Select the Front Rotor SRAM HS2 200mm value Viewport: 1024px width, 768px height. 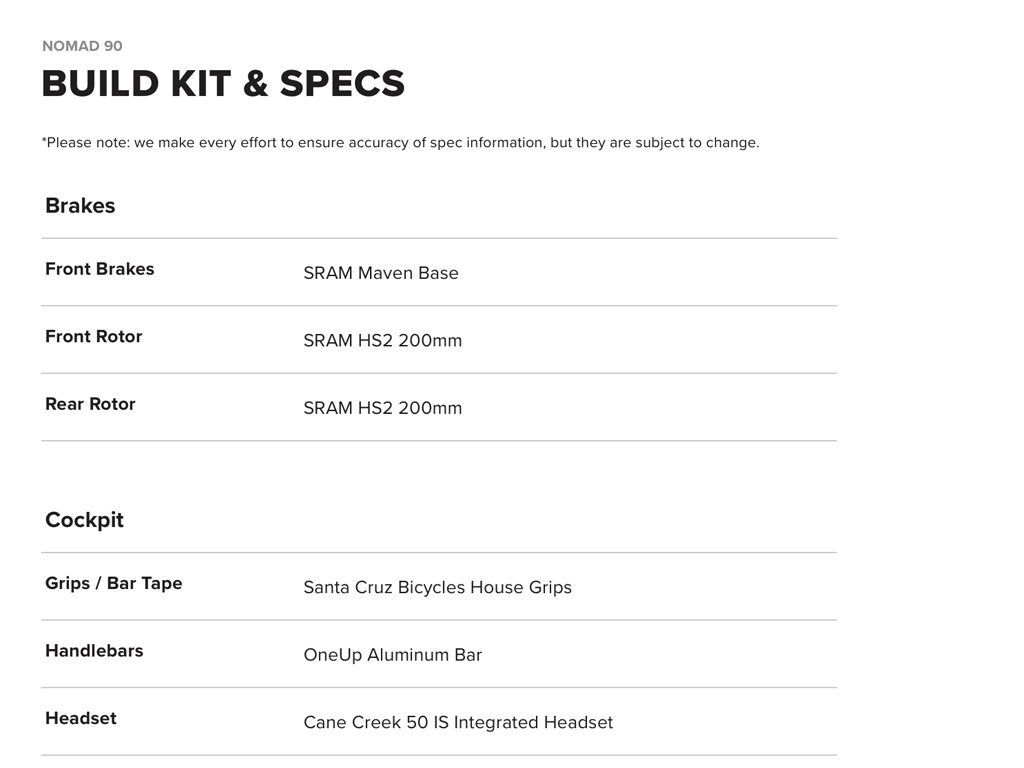[x=383, y=341]
